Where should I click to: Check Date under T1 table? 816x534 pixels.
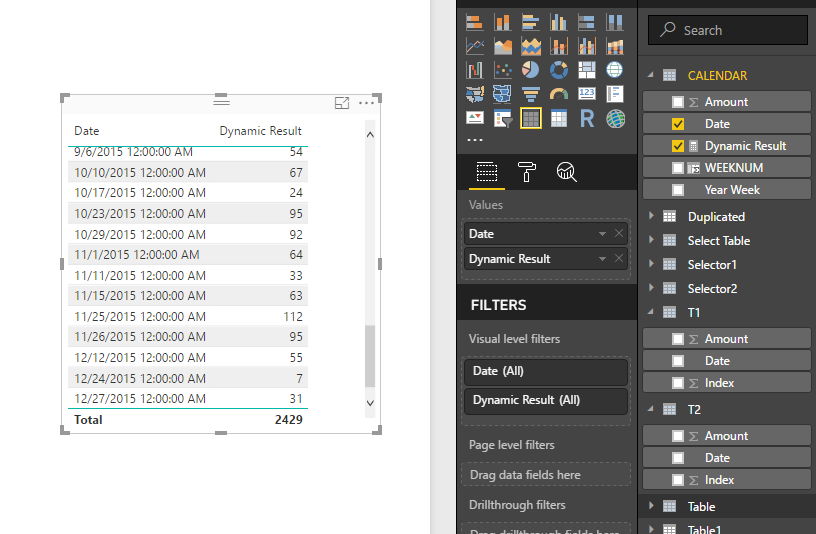(678, 361)
